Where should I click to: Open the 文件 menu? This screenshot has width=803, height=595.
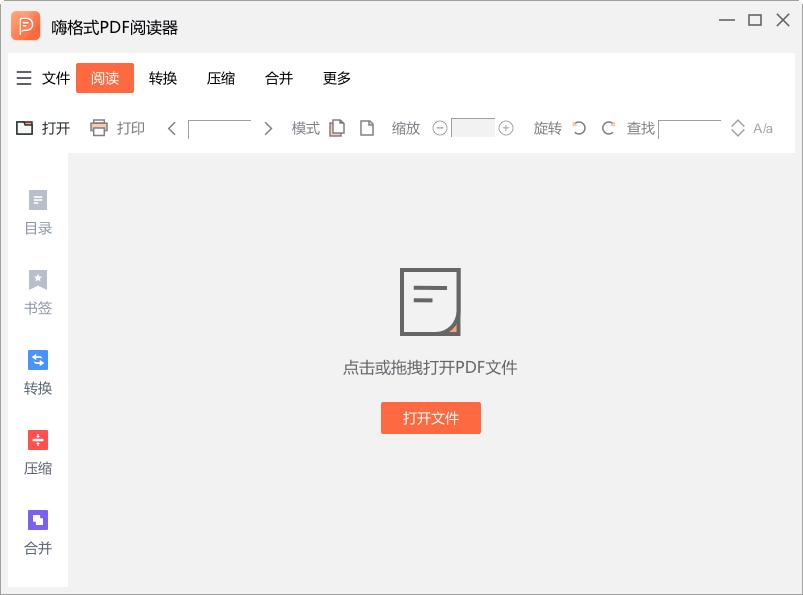(55, 78)
